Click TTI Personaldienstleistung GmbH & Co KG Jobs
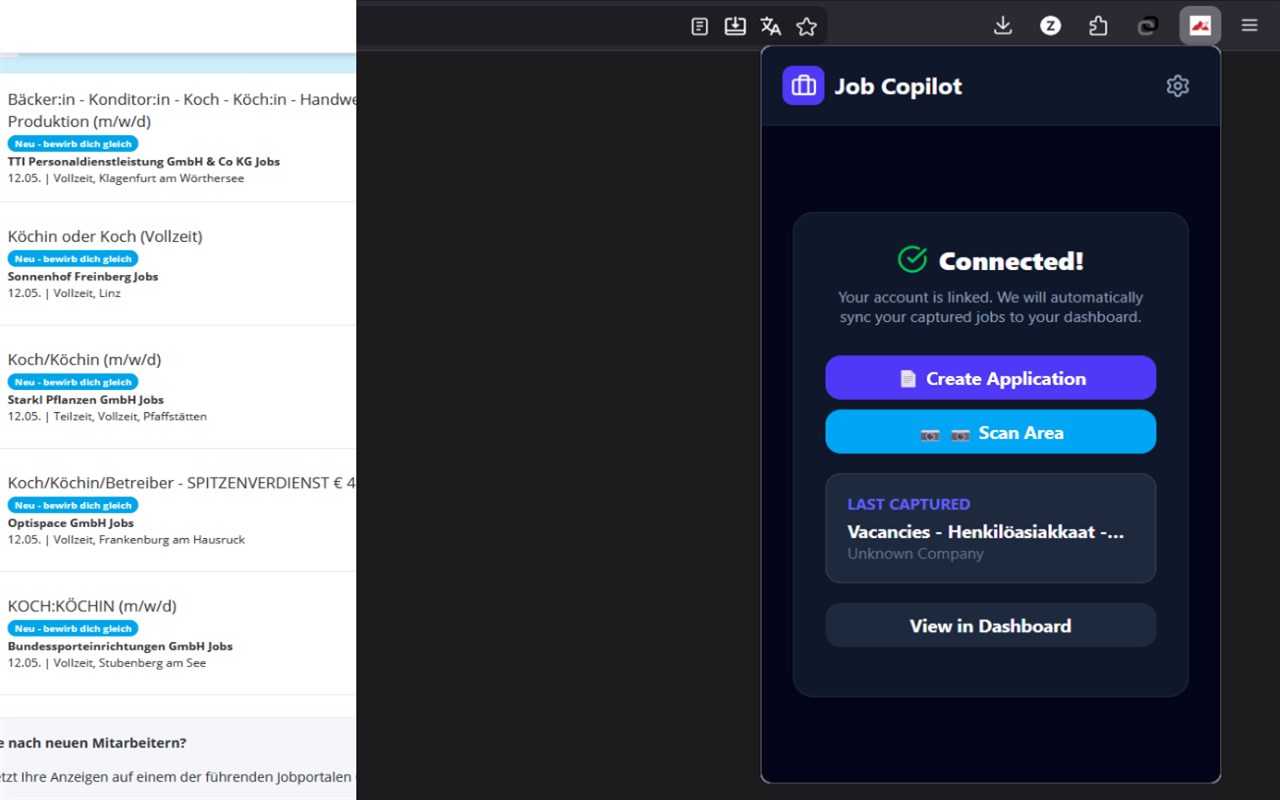The image size is (1280, 800). [x=144, y=161]
